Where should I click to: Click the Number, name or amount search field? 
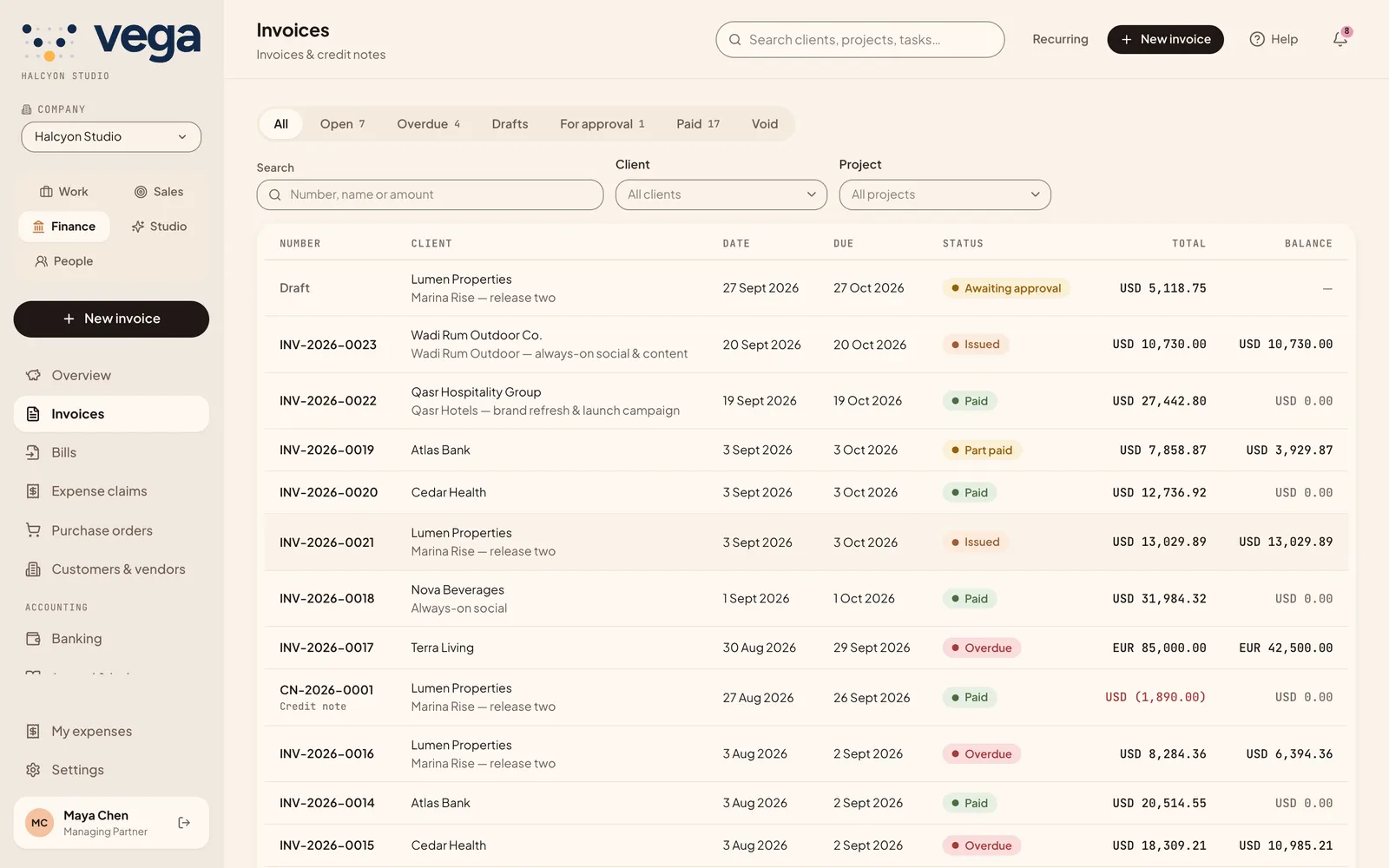430,194
